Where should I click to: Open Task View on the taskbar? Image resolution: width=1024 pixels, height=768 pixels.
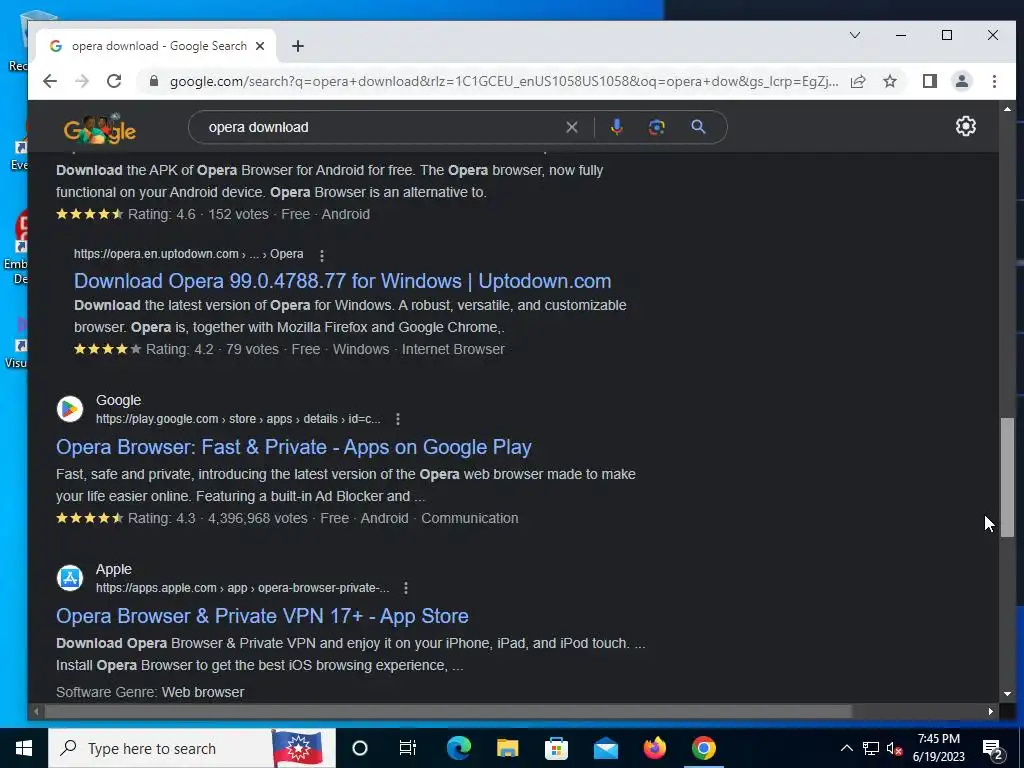tap(408, 748)
